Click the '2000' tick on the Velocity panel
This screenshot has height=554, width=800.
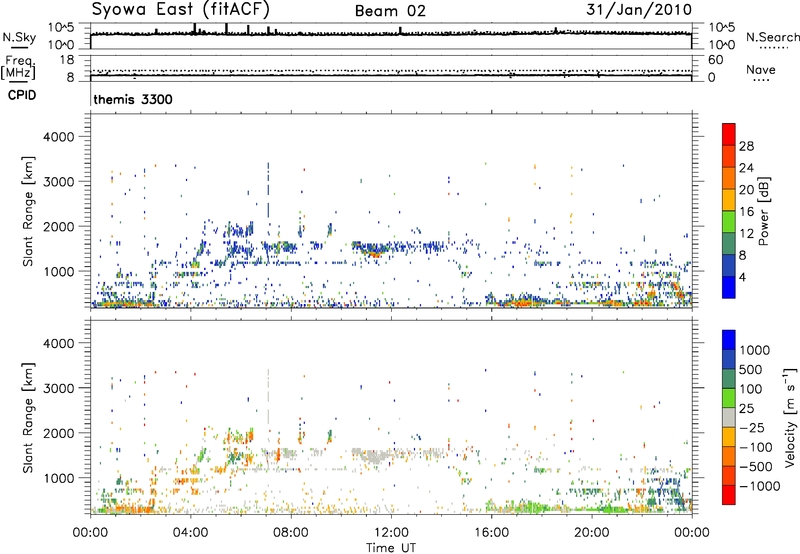pos(59,433)
